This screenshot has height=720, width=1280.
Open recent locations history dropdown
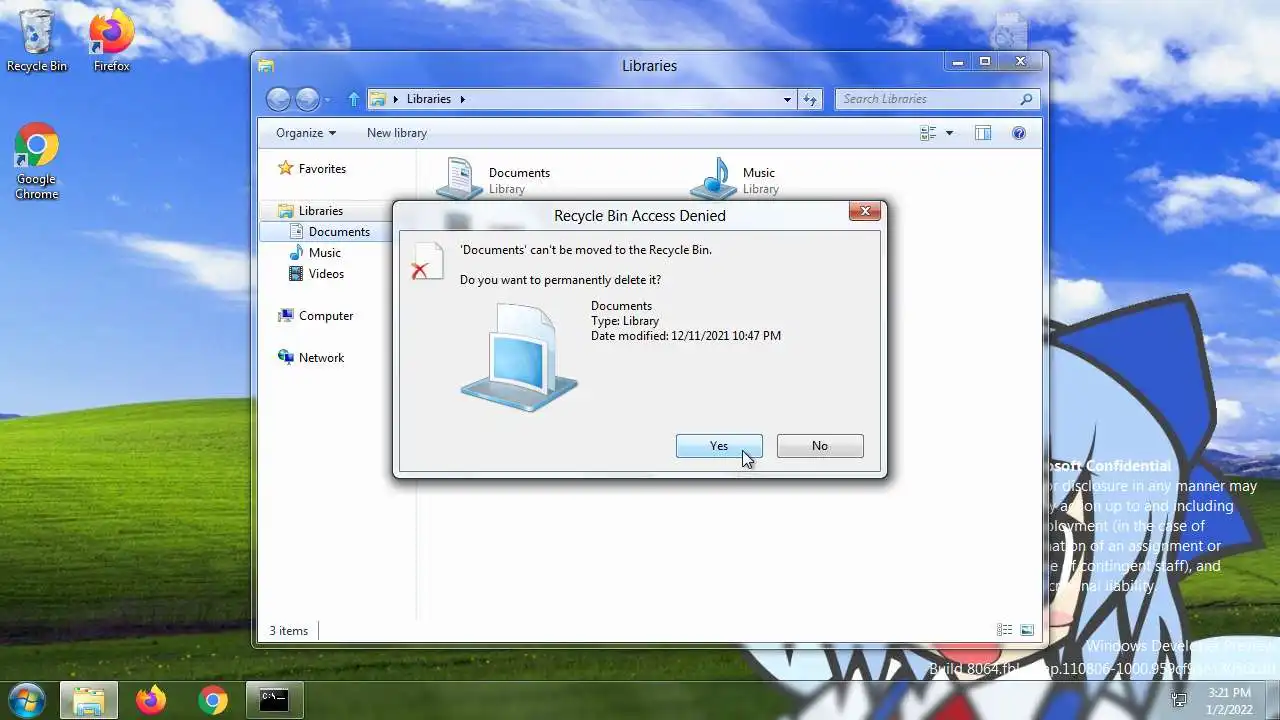[327, 100]
